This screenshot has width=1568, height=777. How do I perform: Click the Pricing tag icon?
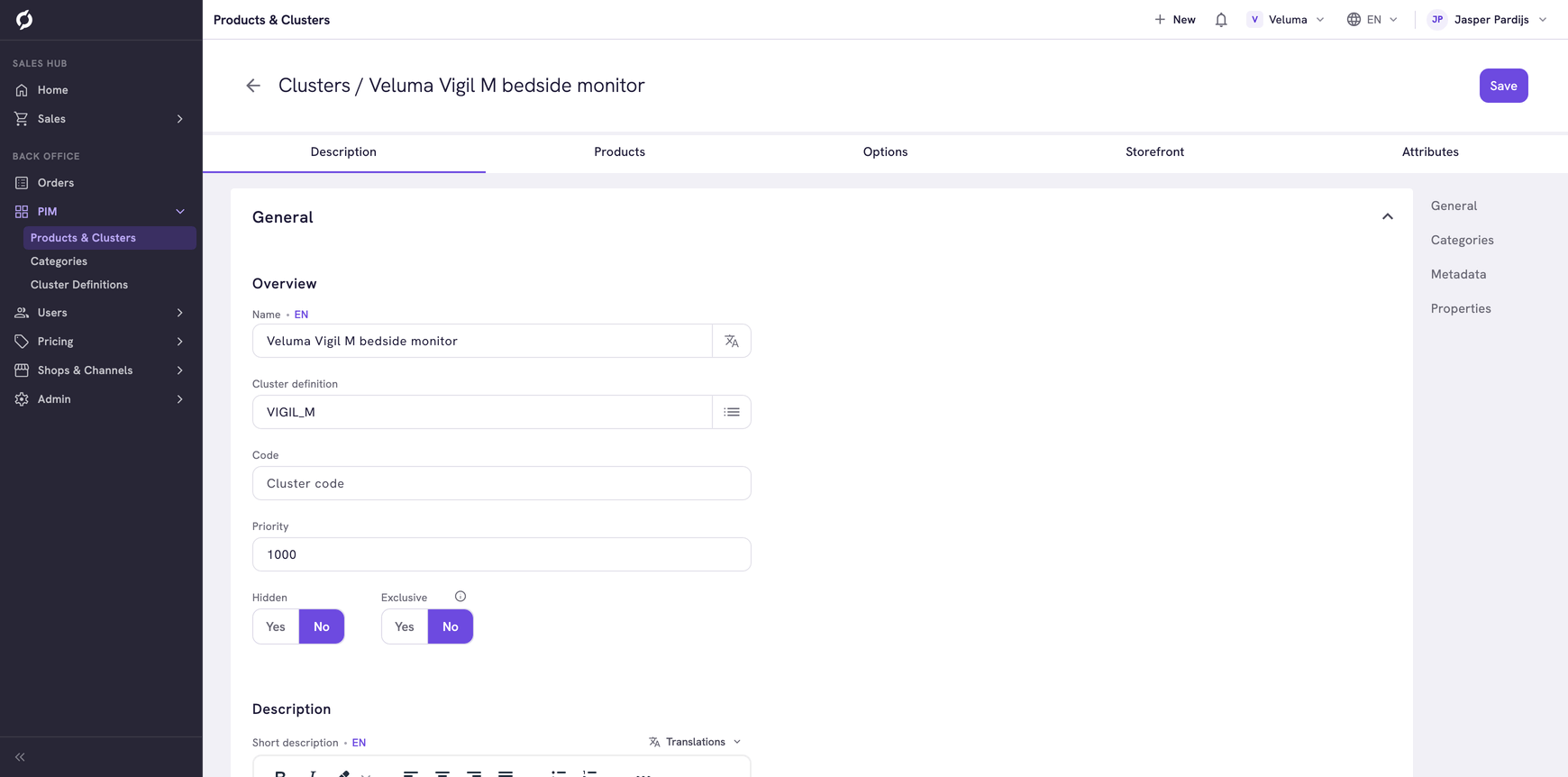22,342
